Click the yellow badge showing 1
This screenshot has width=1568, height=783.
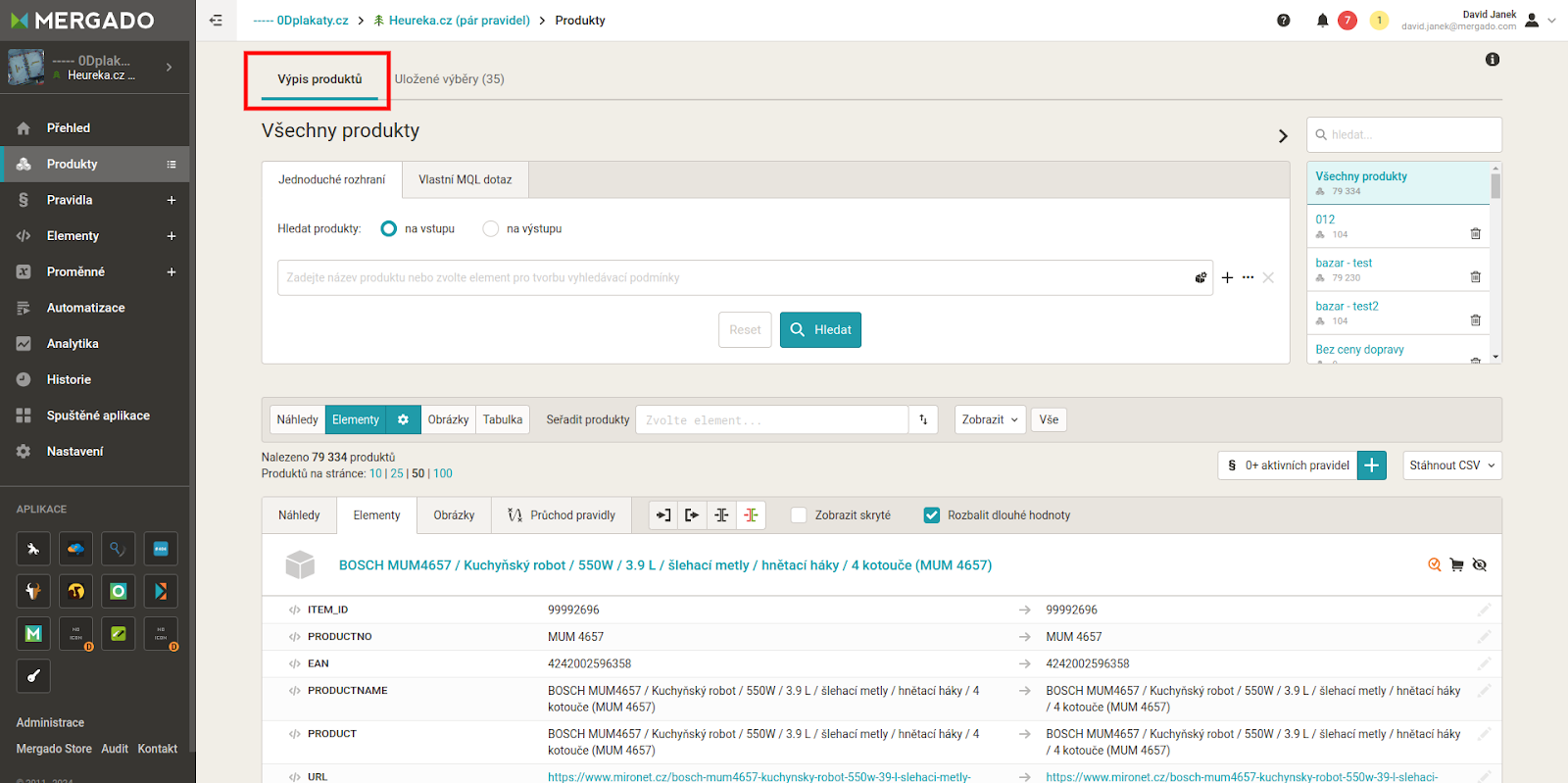[x=1379, y=21]
